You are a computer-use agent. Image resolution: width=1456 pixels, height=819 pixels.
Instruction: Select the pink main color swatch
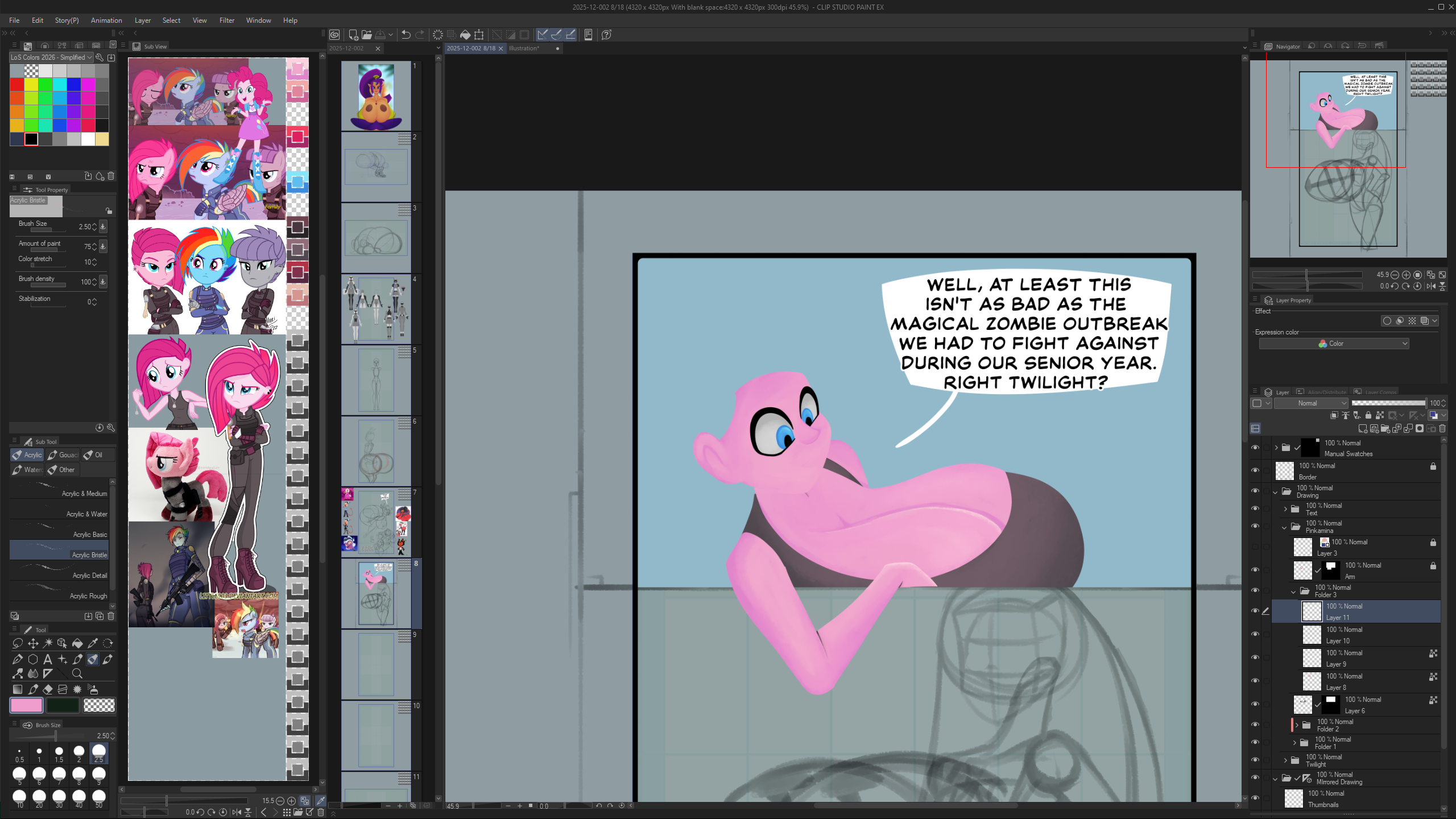27,705
